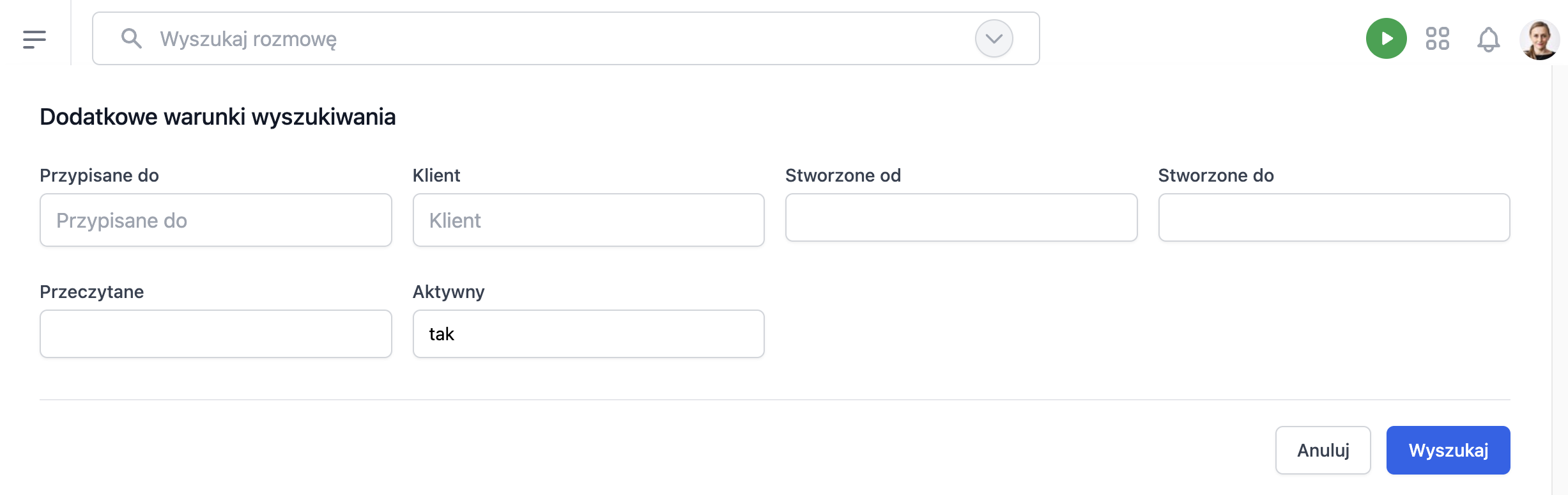The width and height of the screenshot is (1568, 495).
Task: Show notifications via the bell icon
Action: click(x=1488, y=39)
